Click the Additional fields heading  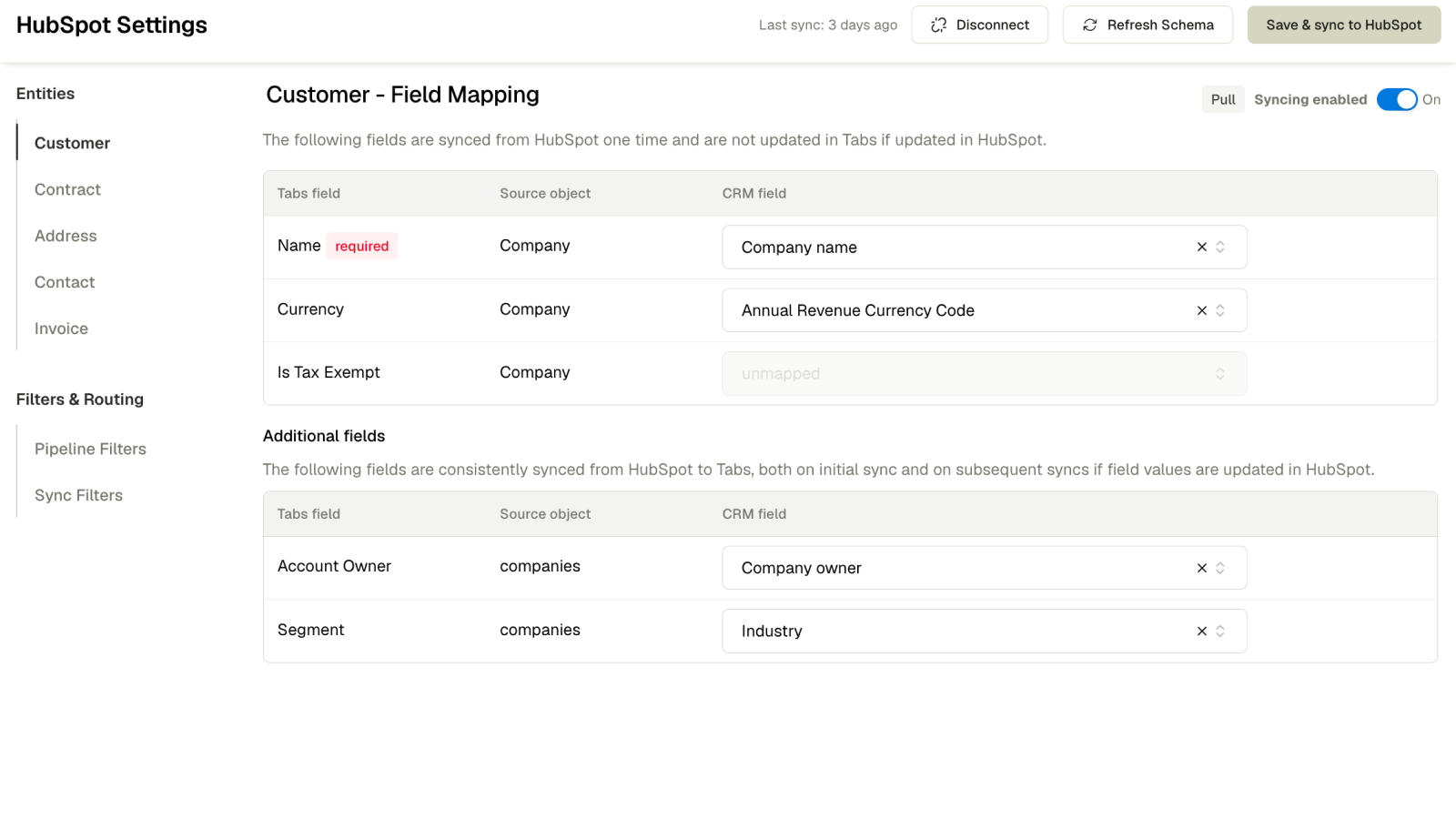pos(324,436)
